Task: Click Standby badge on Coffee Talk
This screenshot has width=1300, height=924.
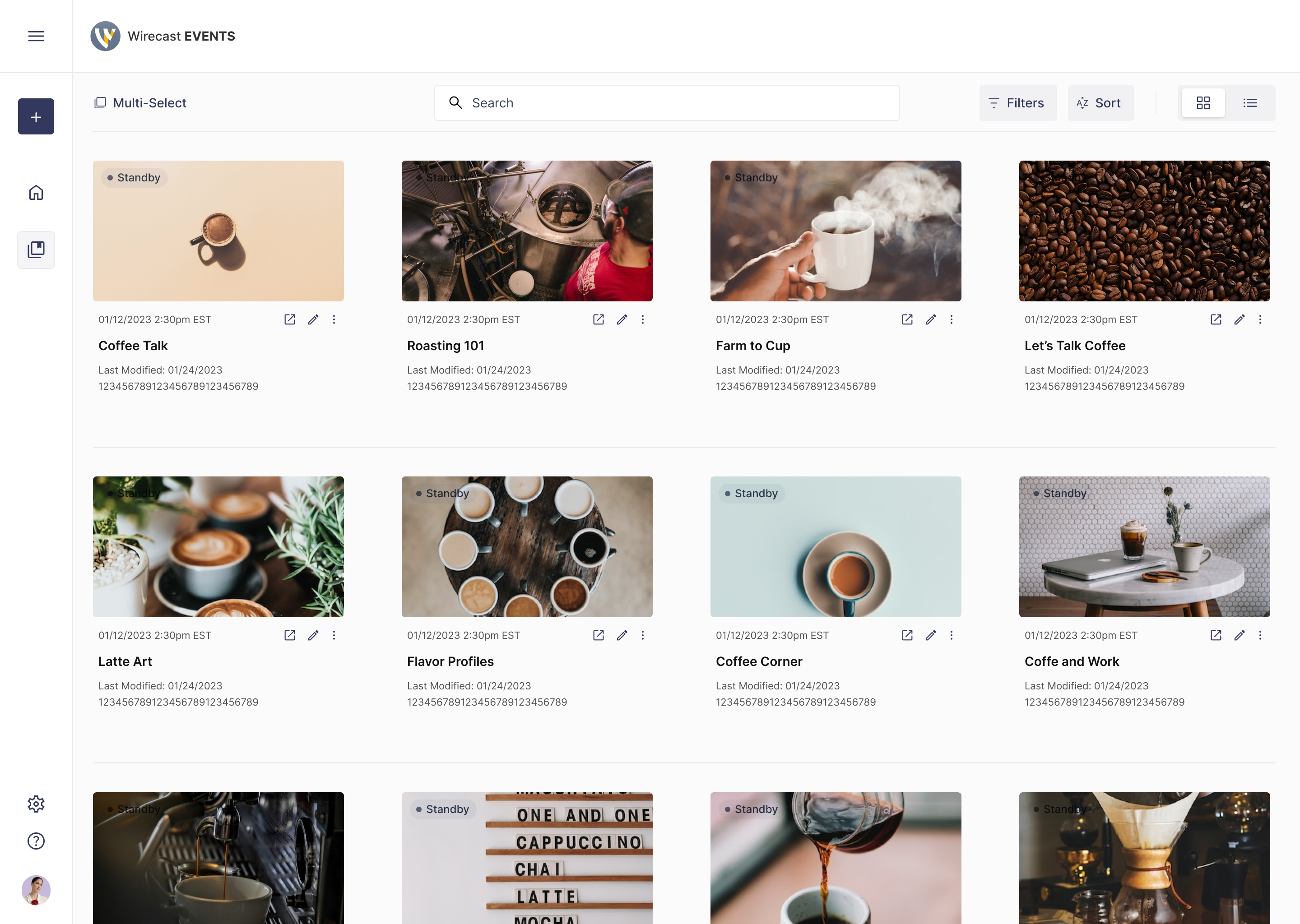Action: (x=135, y=177)
